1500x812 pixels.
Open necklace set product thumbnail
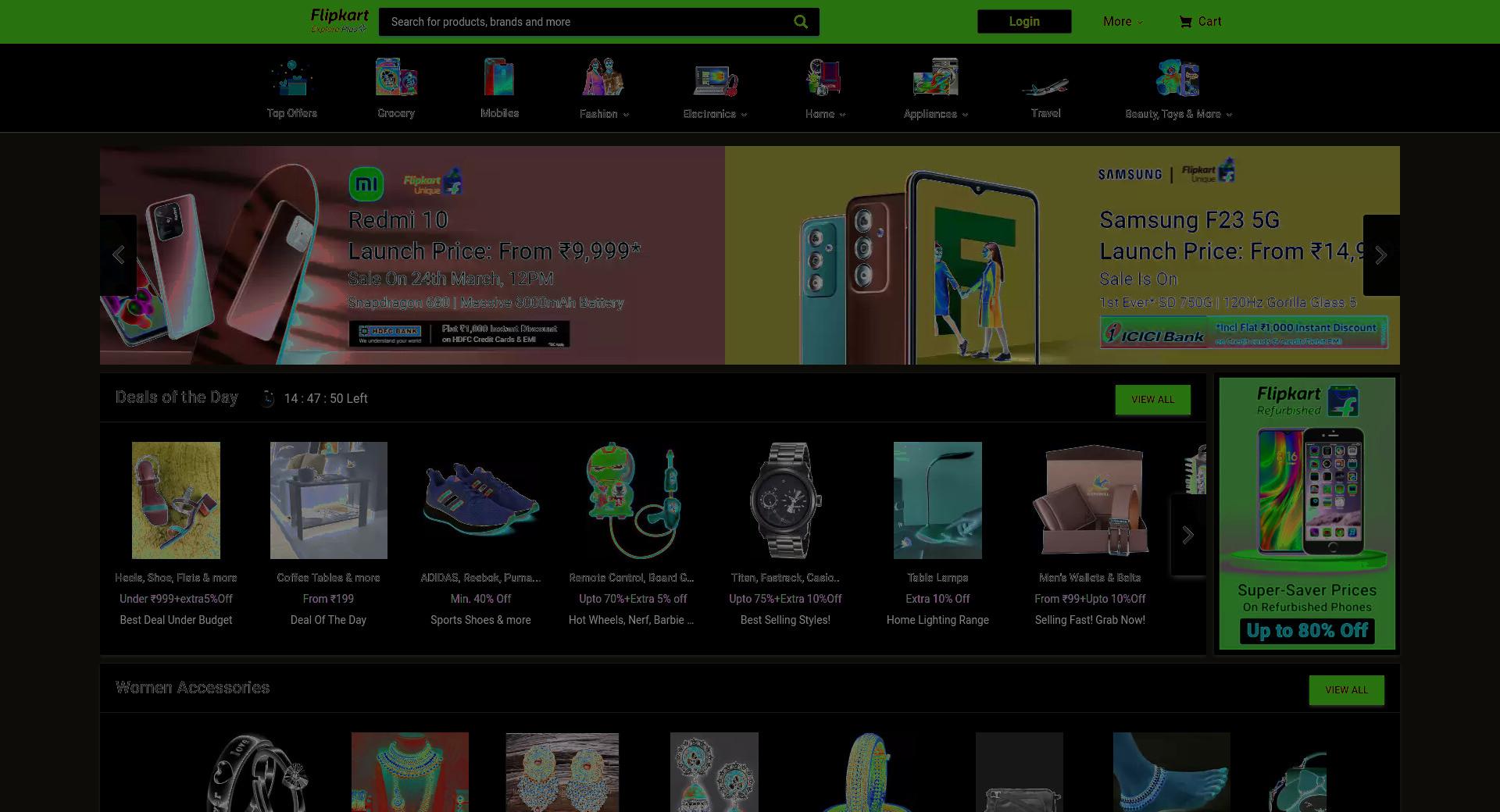click(x=410, y=772)
